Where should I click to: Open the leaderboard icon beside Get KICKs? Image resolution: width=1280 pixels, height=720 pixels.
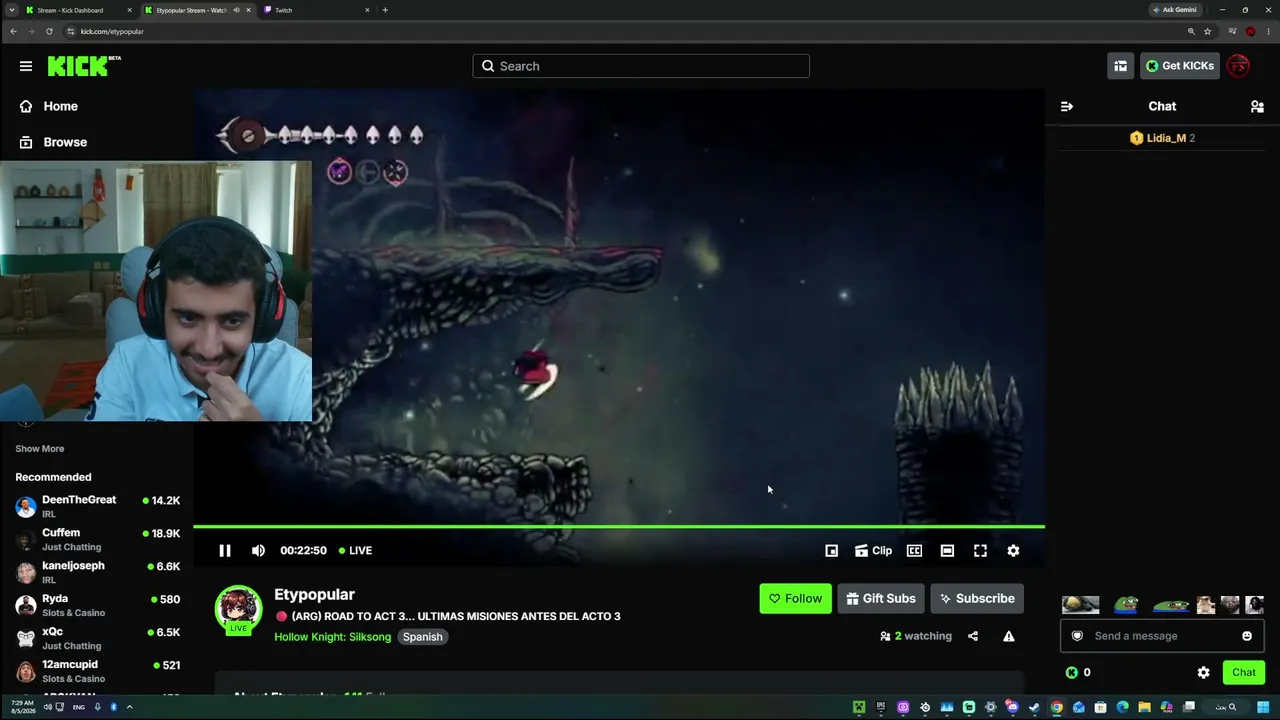(x=1120, y=66)
